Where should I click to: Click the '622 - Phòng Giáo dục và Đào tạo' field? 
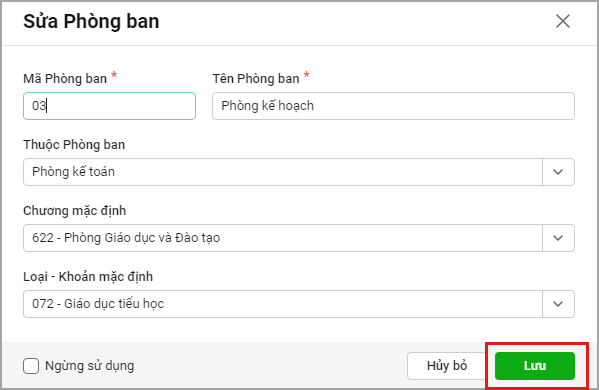[x=283, y=238]
